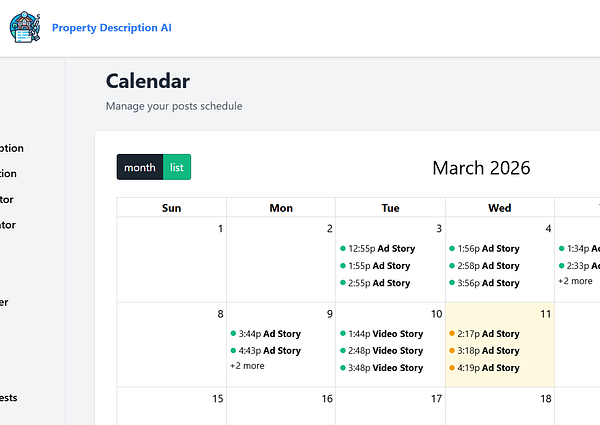
Task: Select the 2:58p Ad Story event
Action: 484,266
